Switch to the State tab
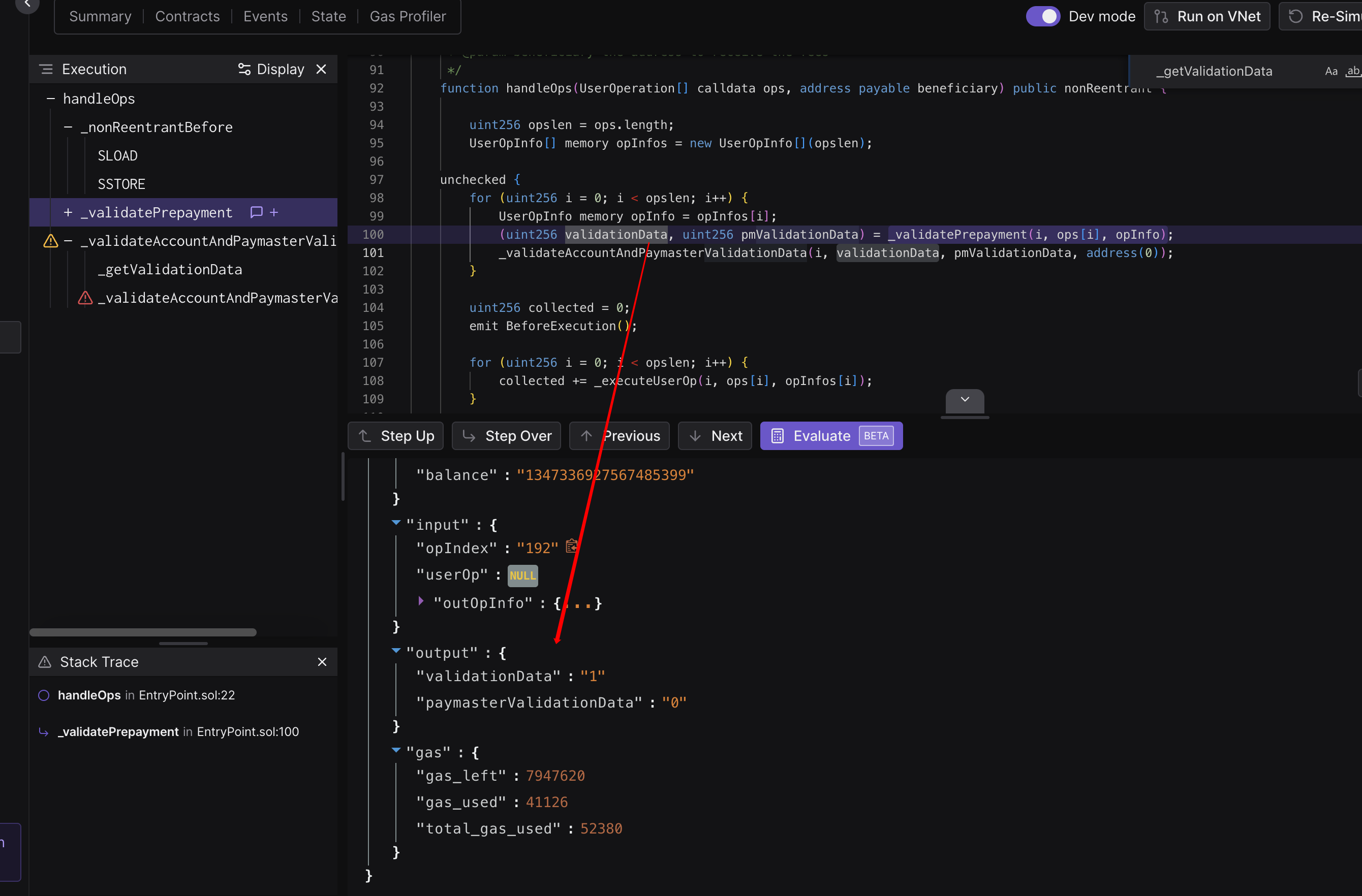 pos(328,17)
